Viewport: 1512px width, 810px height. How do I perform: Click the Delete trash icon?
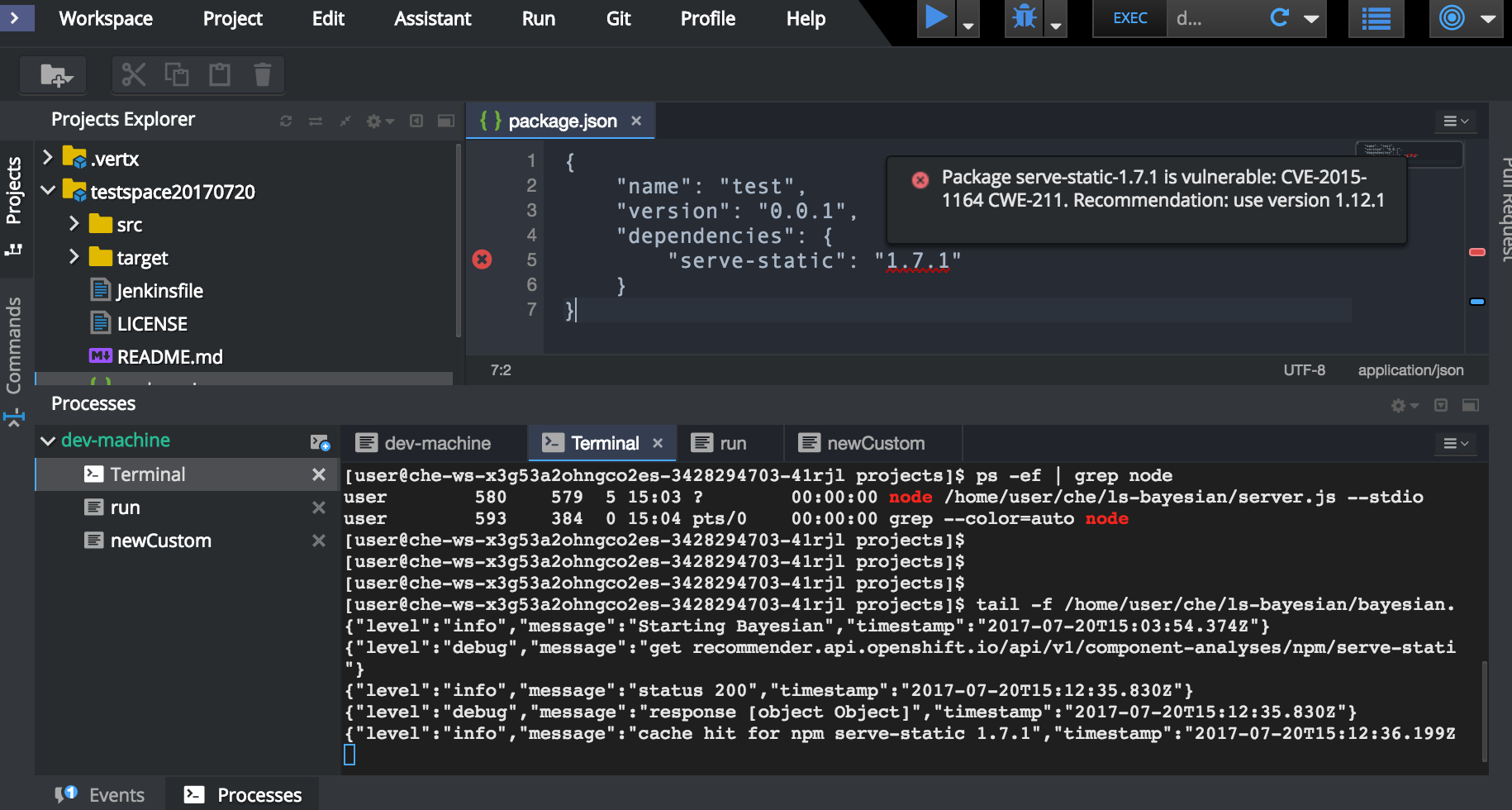point(263,74)
